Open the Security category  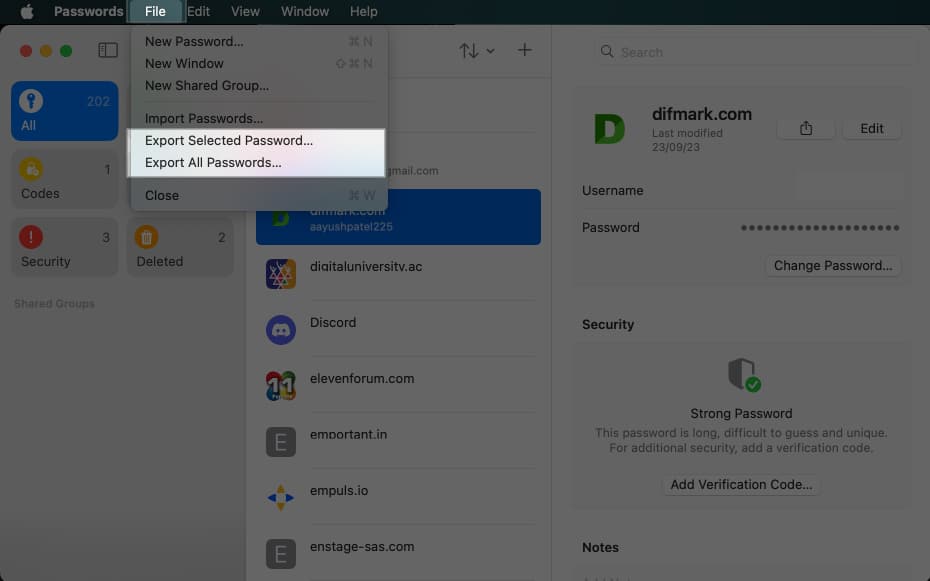[65, 247]
